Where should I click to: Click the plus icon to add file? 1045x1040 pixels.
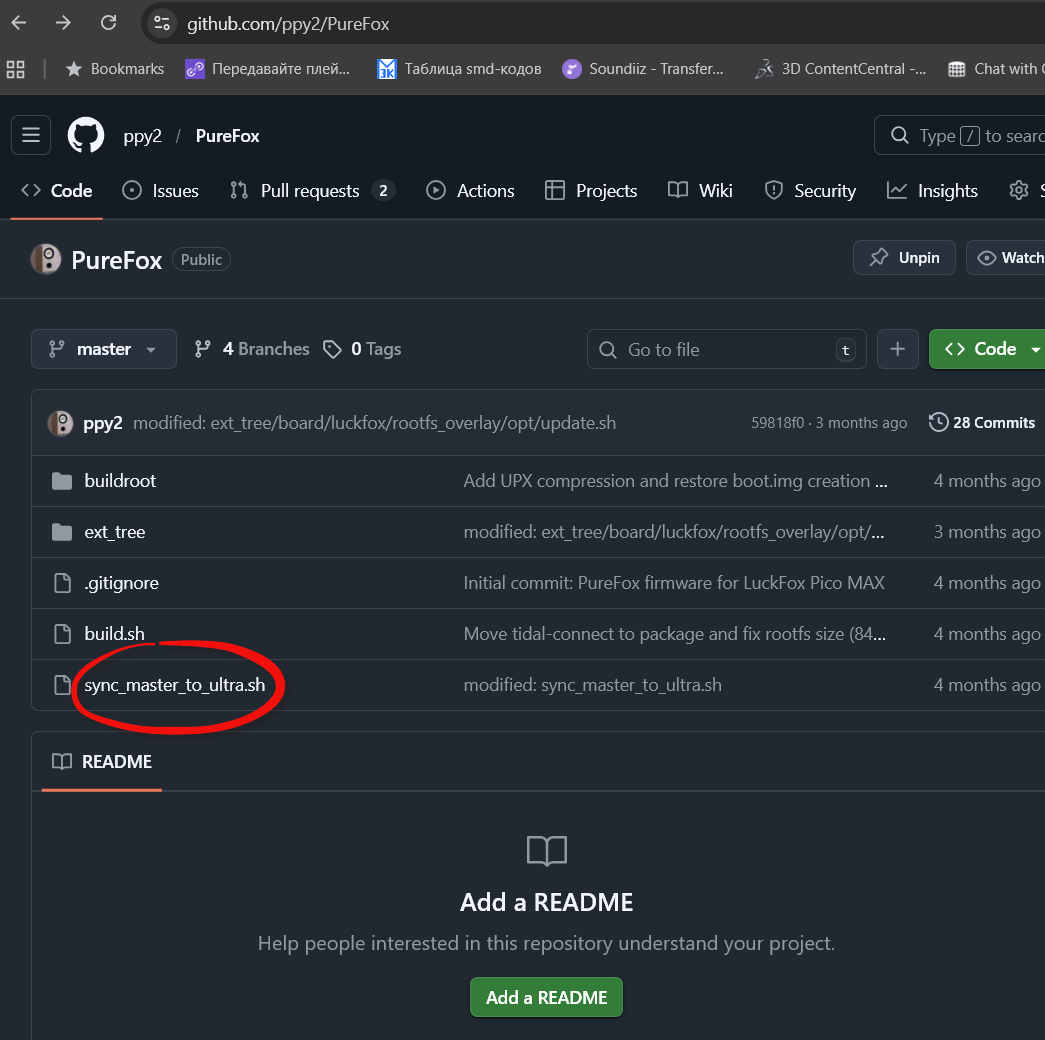click(897, 349)
